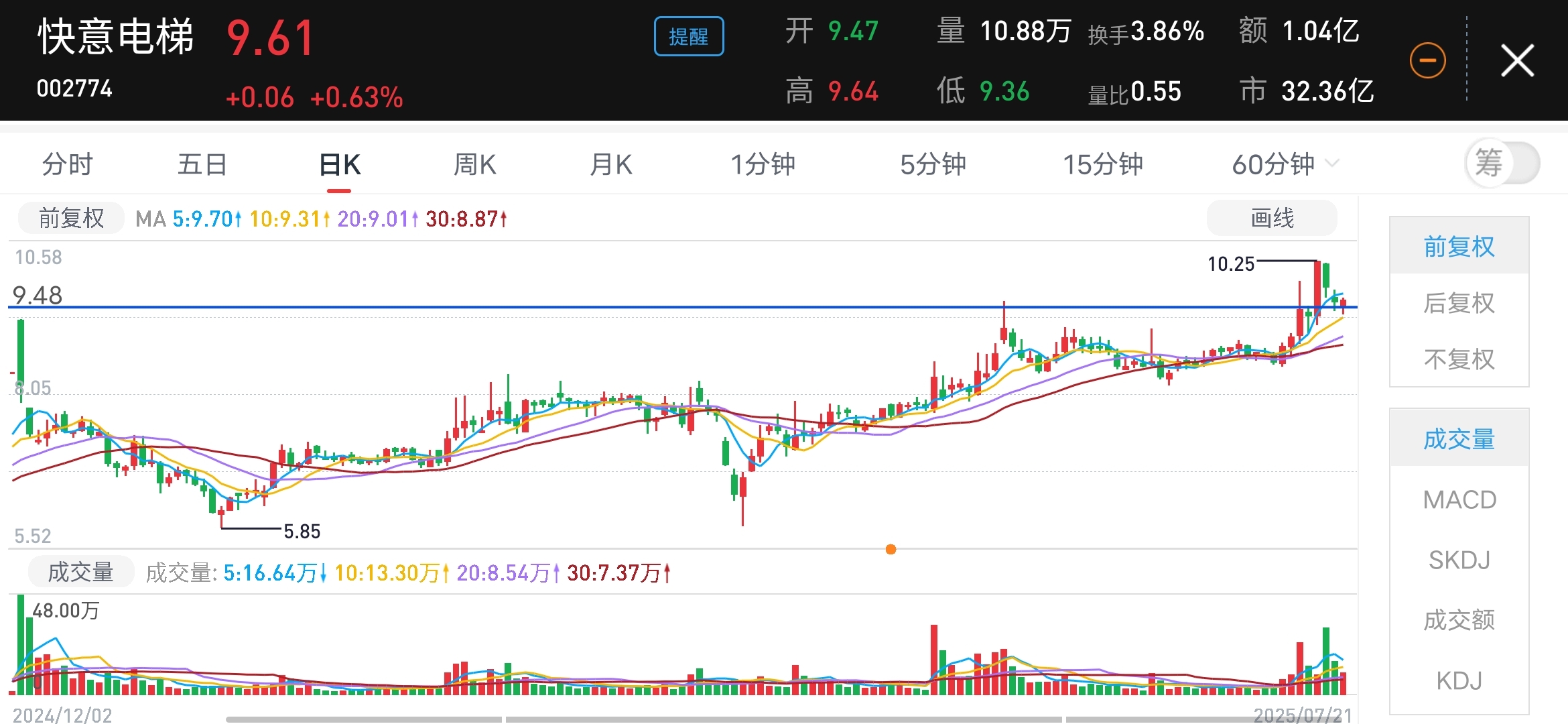Toggle the 筹 chip distribution switch

tap(1502, 163)
